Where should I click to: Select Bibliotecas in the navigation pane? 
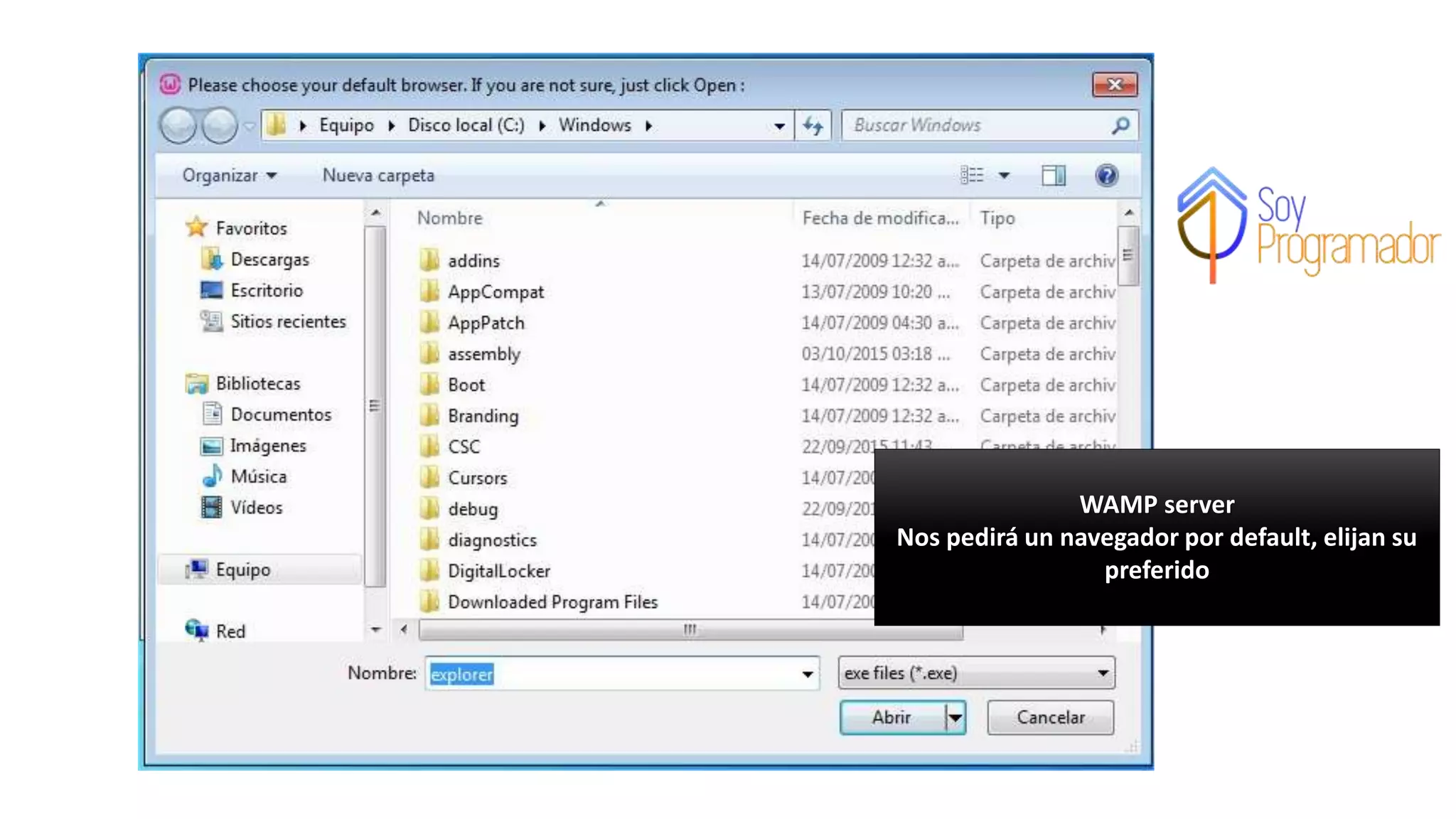(x=258, y=383)
